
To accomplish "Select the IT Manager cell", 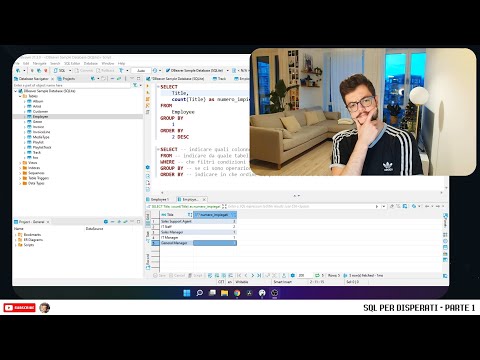I will tap(176, 237).
